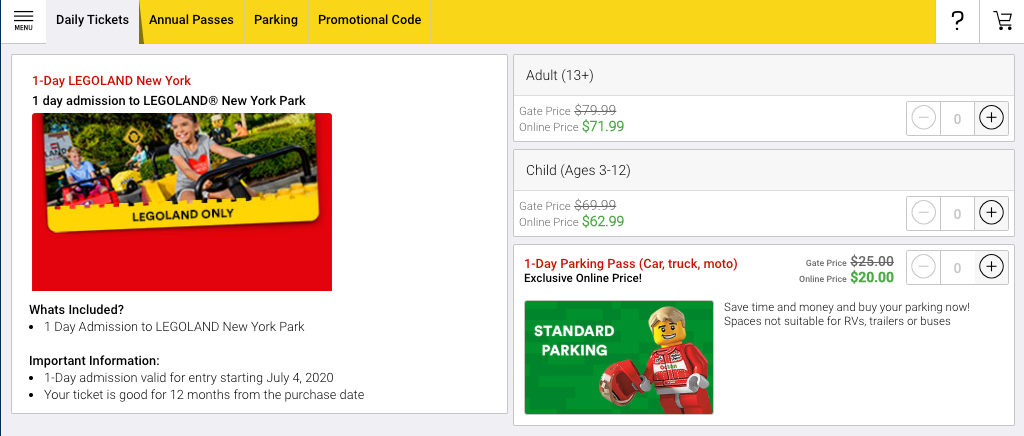The image size is (1024, 436).
Task: Click the Parking Pass quantity field
Action: pos(957,267)
